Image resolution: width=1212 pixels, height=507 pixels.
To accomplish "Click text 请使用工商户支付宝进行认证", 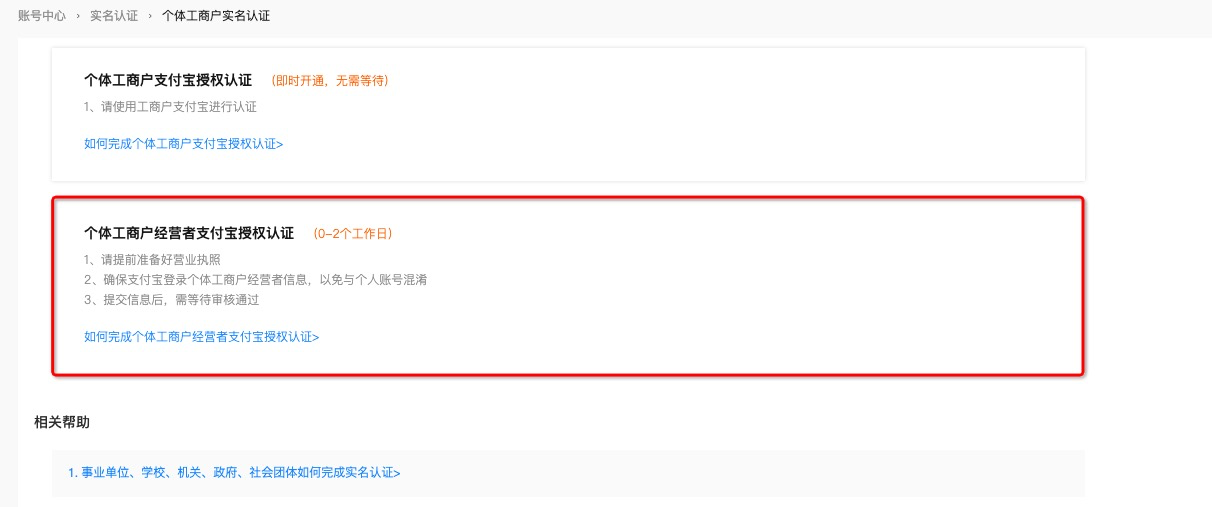I will (171, 107).
